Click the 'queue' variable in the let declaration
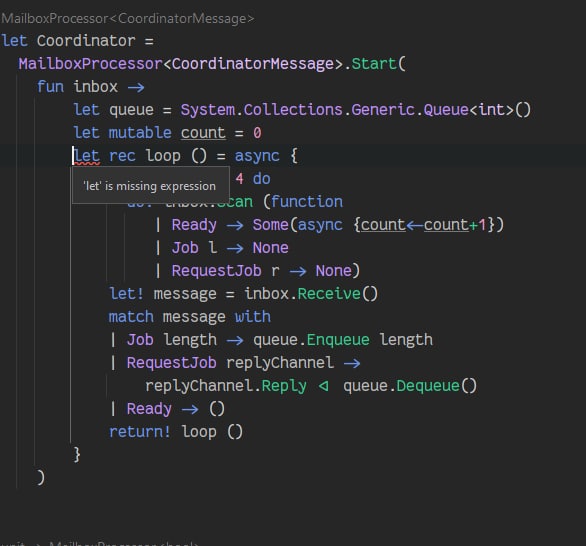 tap(132, 110)
